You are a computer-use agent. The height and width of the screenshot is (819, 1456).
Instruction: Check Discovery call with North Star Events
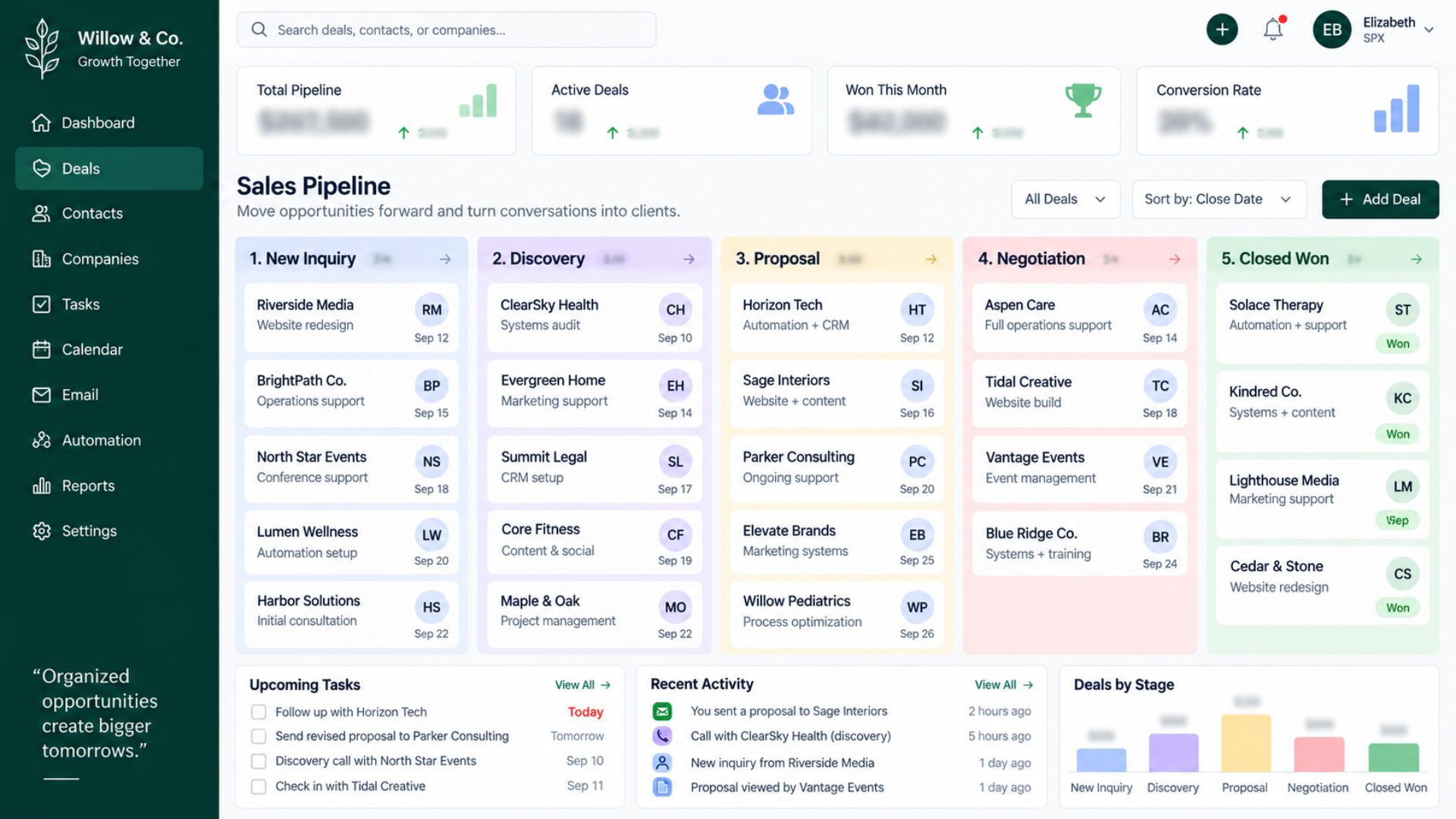pyautogui.click(x=259, y=761)
